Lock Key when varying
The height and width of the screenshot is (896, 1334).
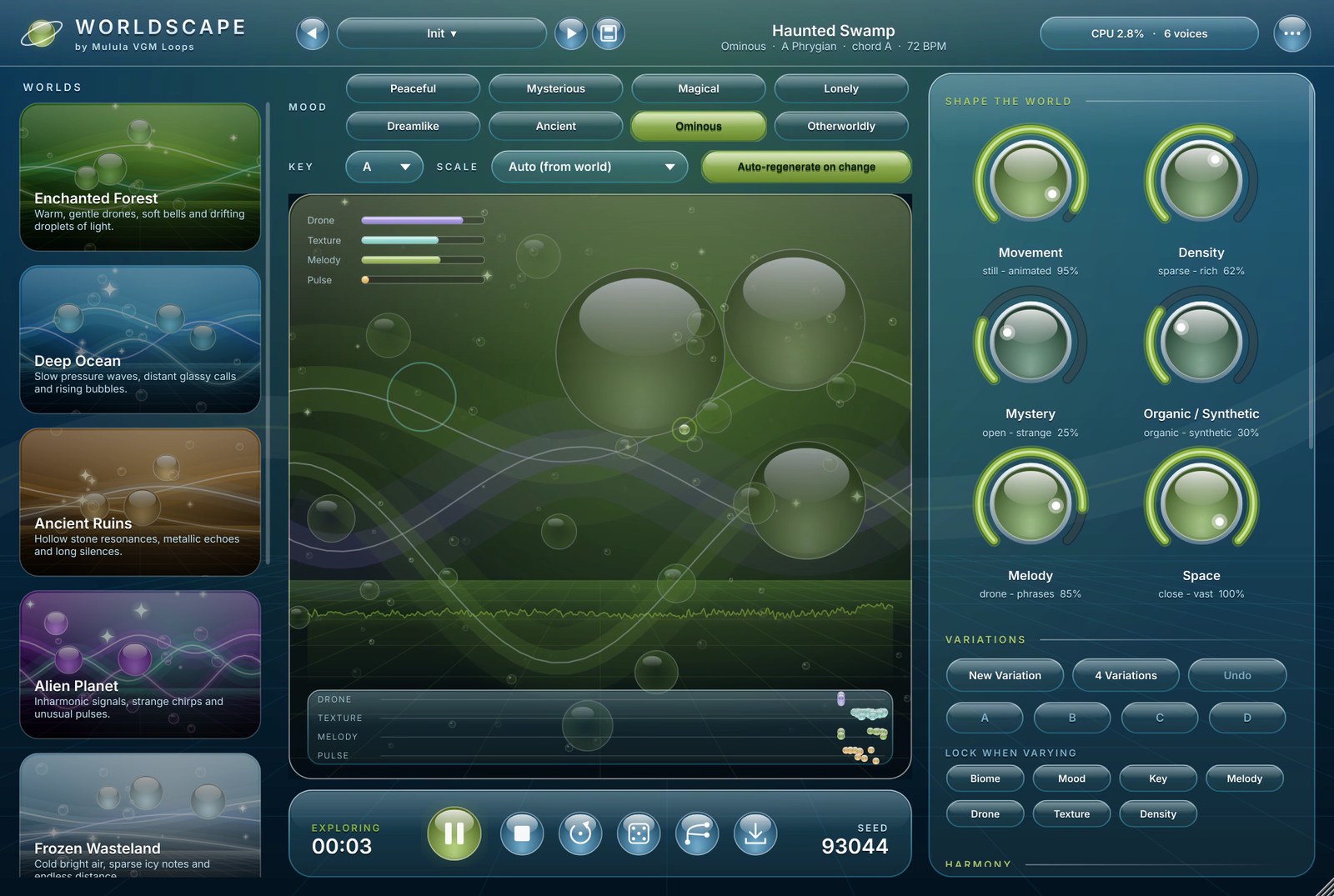(1158, 778)
